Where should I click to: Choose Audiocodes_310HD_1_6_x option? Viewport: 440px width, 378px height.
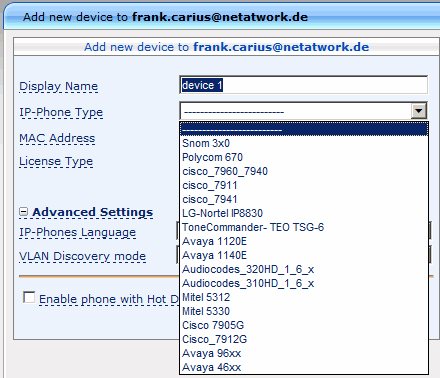tap(304, 283)
